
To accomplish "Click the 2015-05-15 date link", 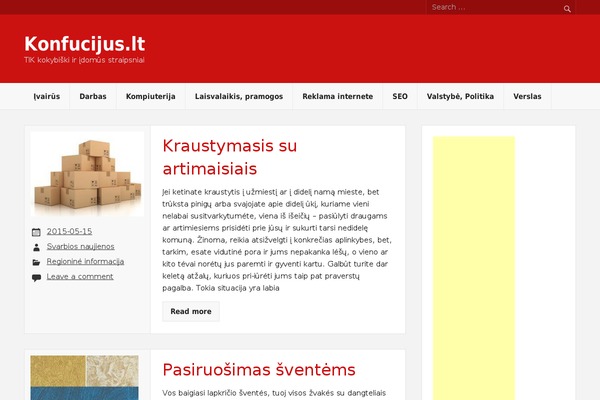I will 69,231.
